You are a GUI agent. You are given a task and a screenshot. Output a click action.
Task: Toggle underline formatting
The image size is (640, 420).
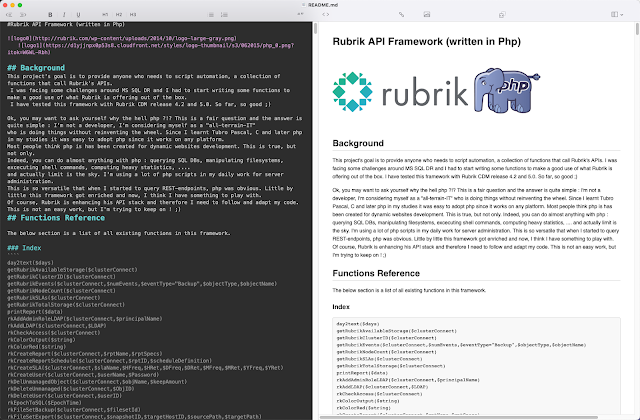[x=78, y=15]
